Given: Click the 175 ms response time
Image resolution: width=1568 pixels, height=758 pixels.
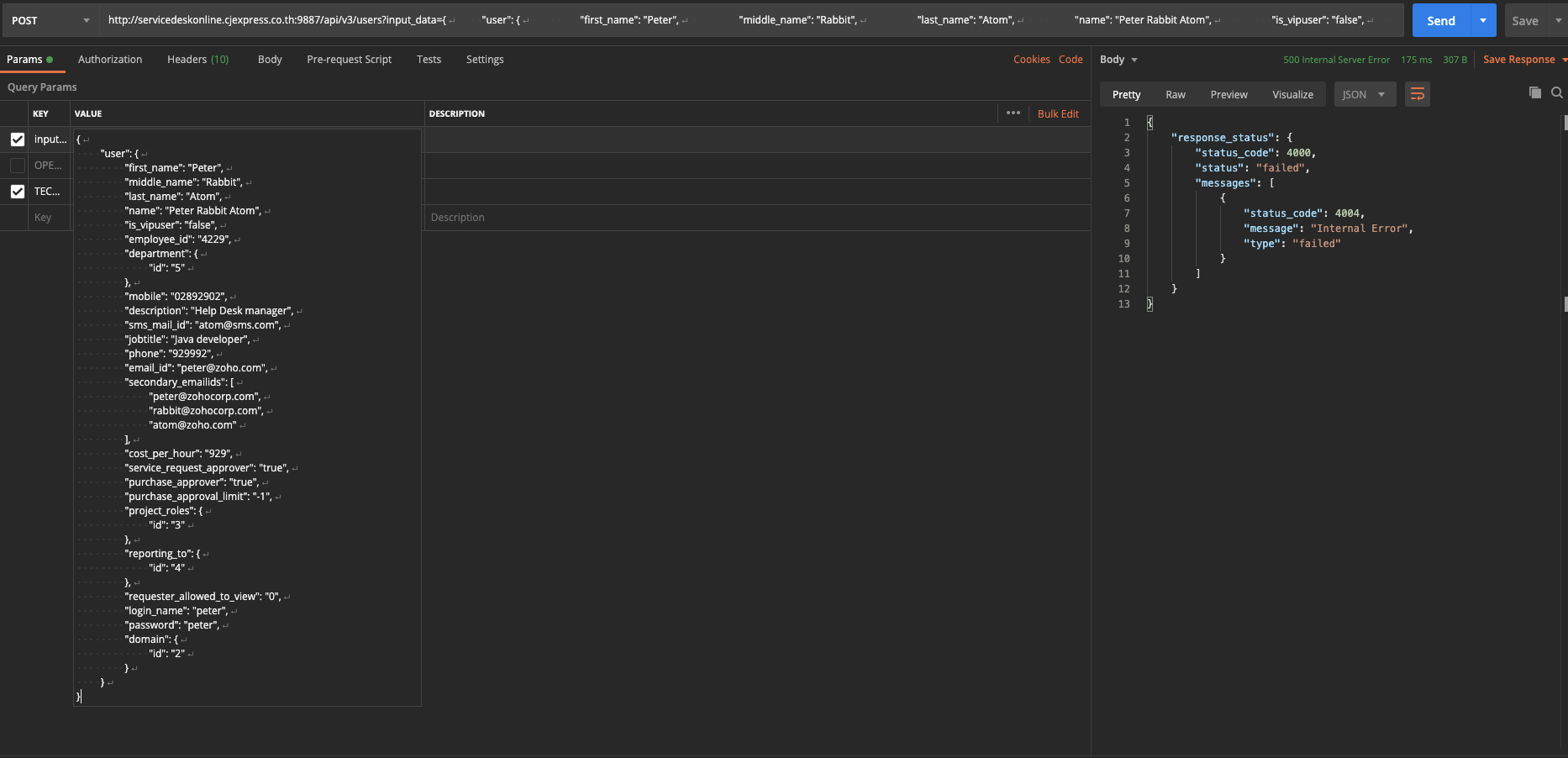Looking at the screenshot, I should [x=1416, y=60].
